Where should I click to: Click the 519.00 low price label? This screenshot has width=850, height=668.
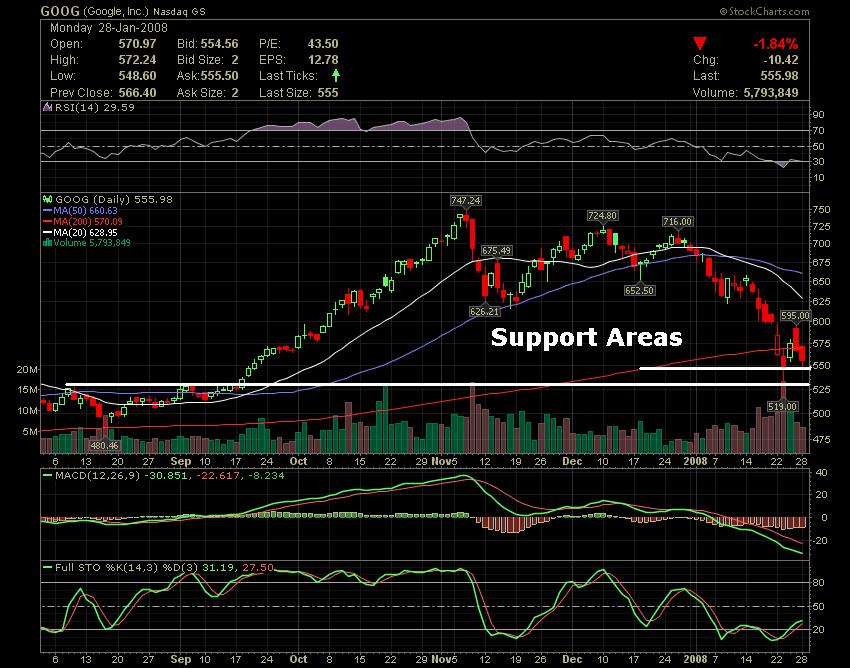tap(782, 406)
